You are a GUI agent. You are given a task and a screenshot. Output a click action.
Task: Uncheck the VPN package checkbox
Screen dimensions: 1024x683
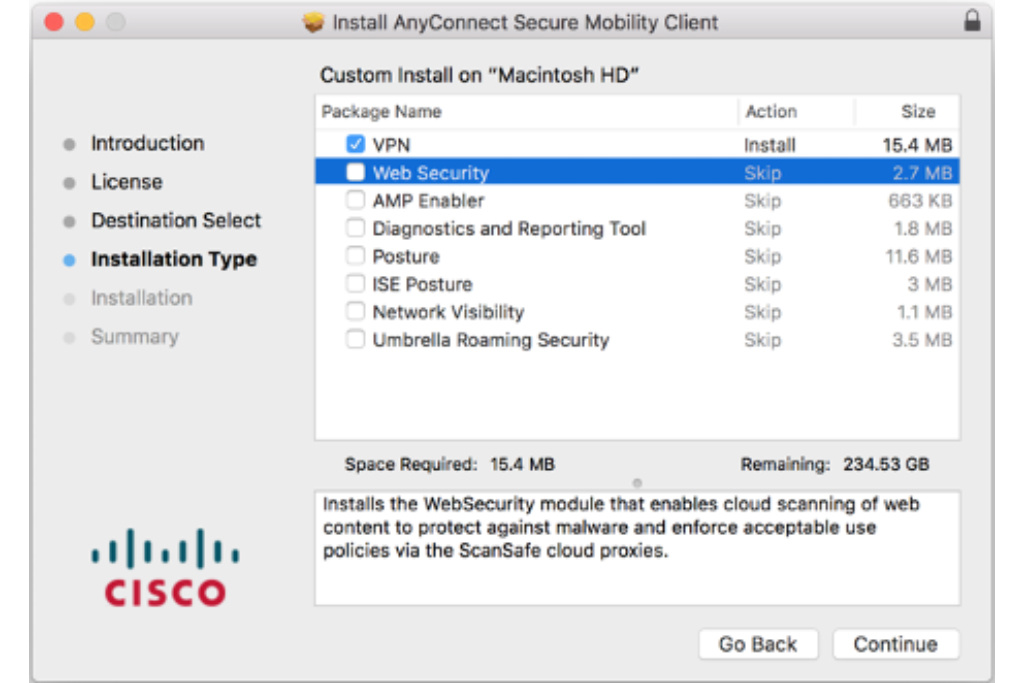[355, 144]
